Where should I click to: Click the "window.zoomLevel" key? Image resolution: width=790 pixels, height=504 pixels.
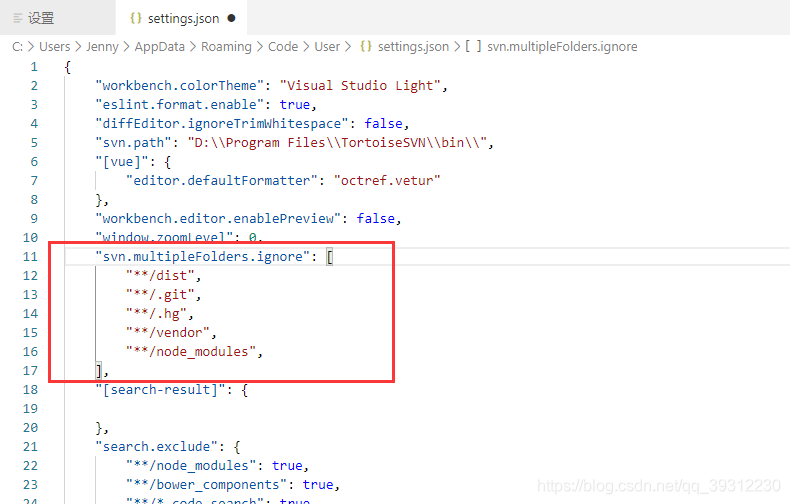164,237
